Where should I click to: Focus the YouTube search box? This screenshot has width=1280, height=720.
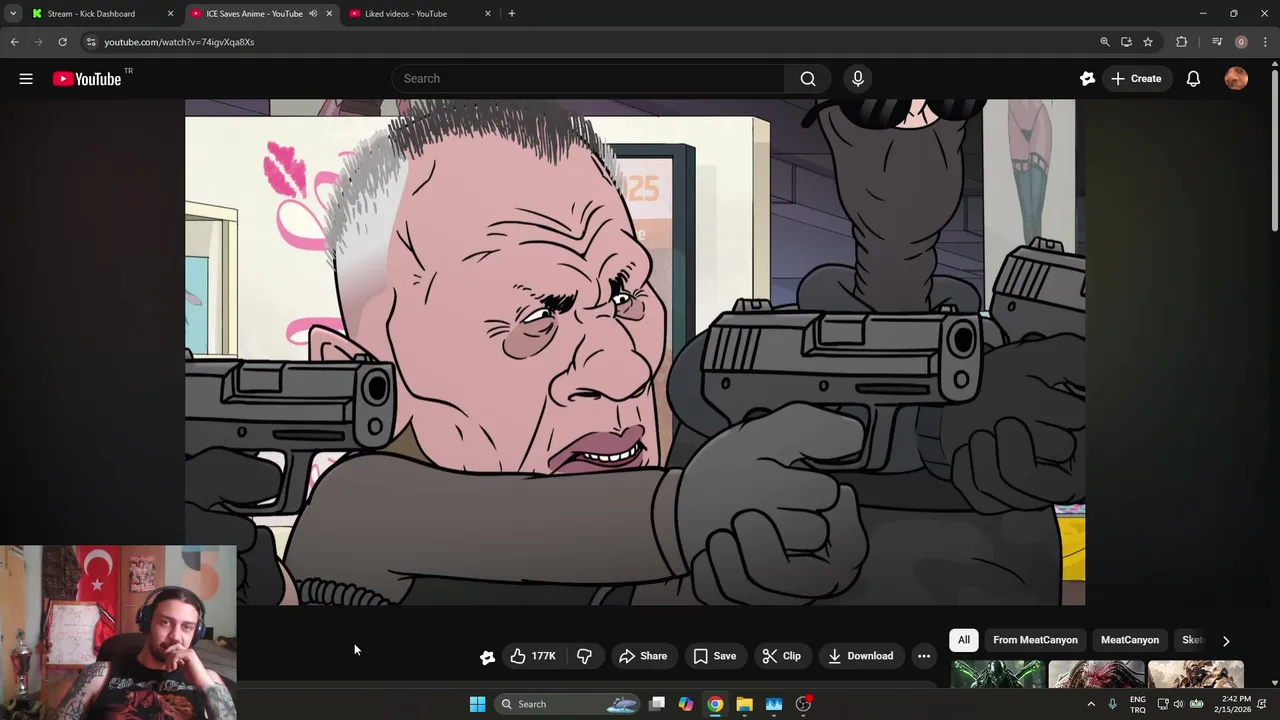pos(588,79)
